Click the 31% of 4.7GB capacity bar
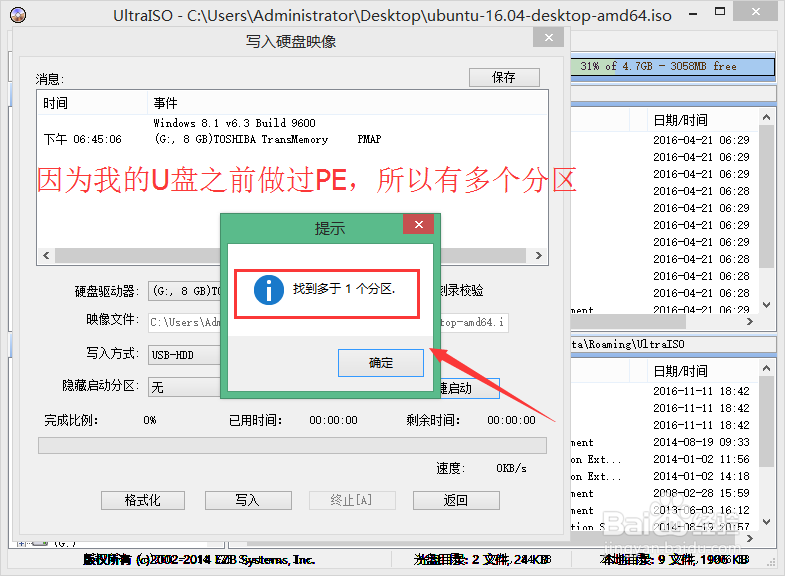785x576 pixels. tap(672, 66)
